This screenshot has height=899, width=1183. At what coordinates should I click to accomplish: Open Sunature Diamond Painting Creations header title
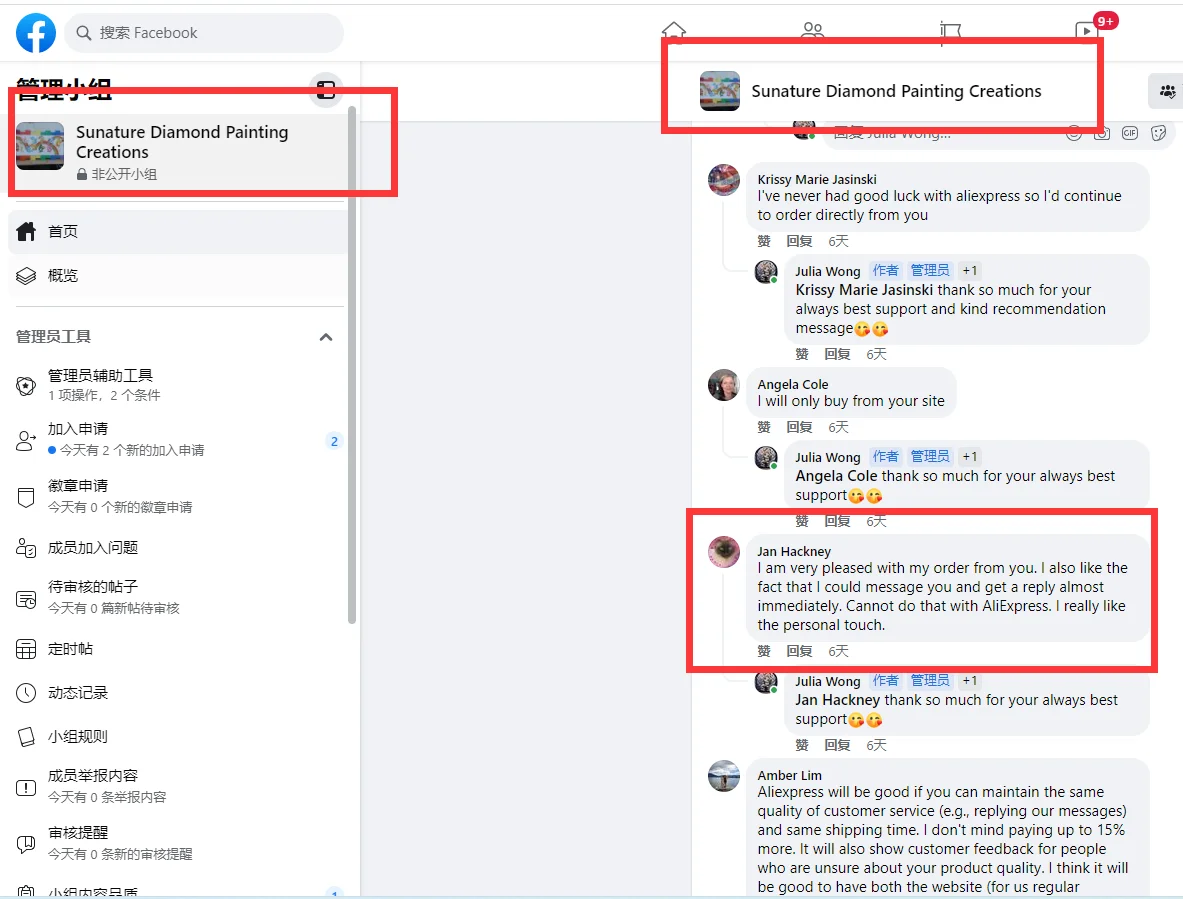[896, 91]
